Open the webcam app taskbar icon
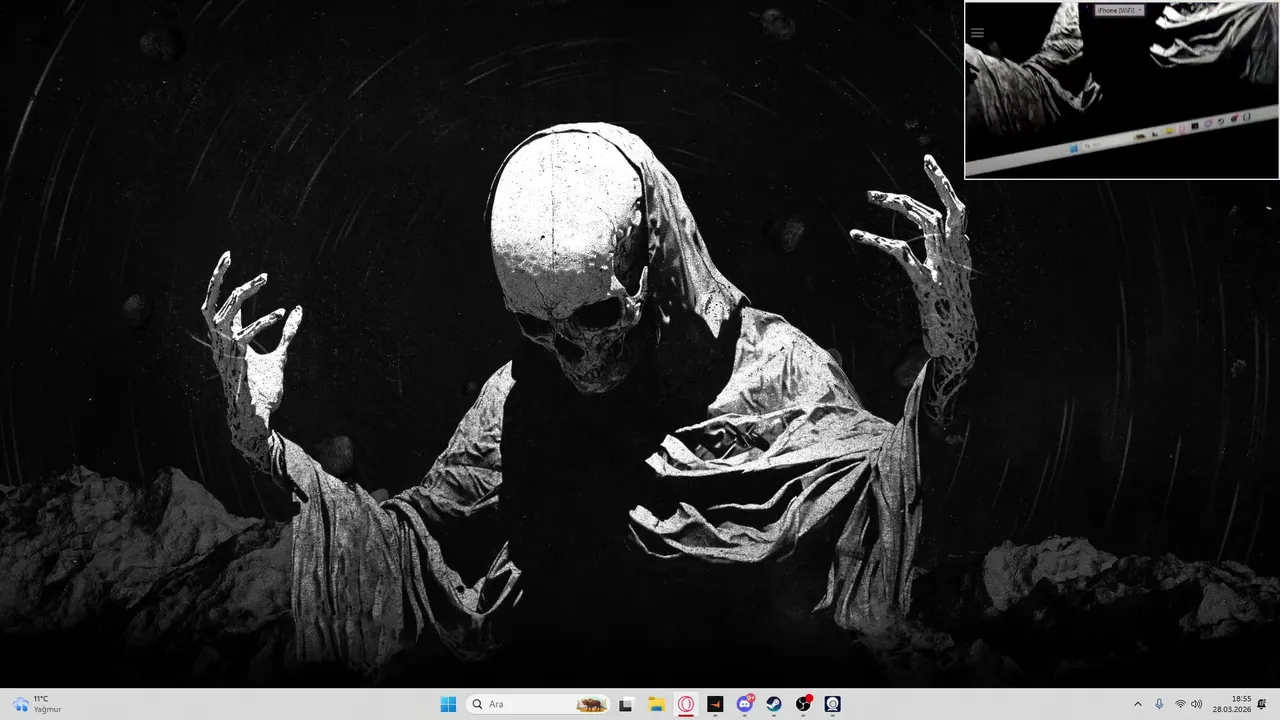1280x720 pixels. [833, 704]
